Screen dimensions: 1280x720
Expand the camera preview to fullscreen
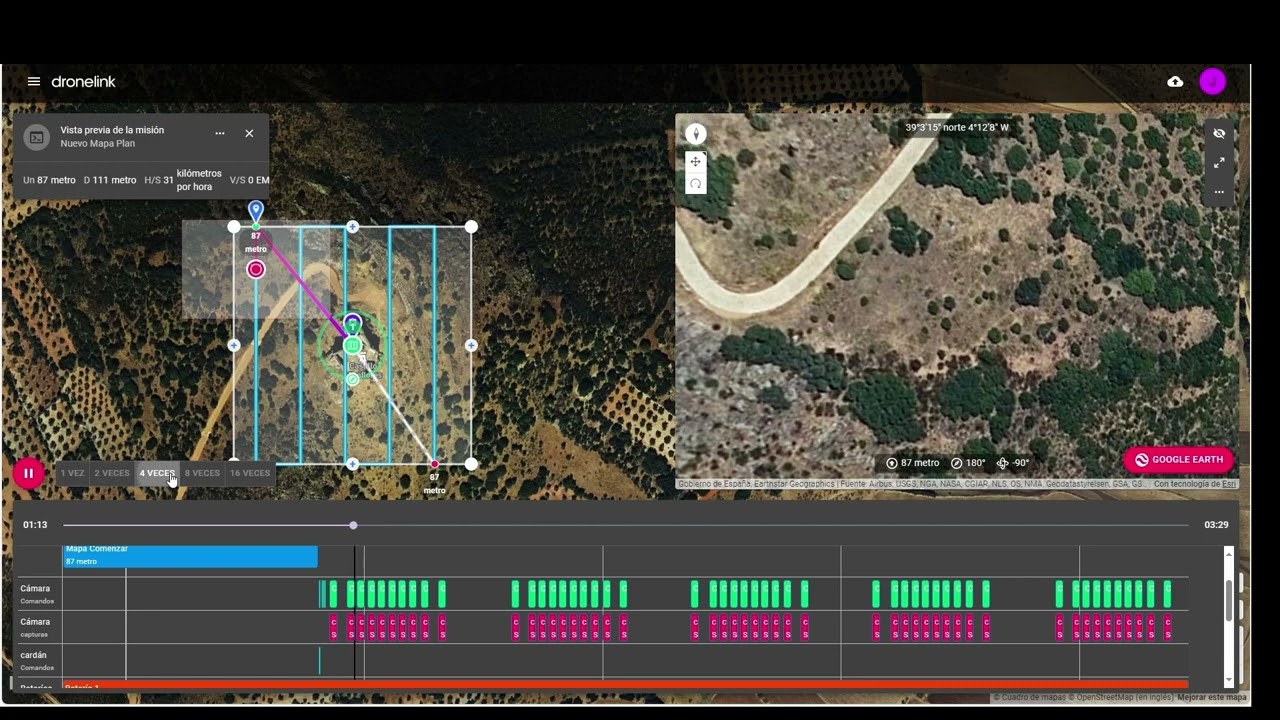point(1219,162)
